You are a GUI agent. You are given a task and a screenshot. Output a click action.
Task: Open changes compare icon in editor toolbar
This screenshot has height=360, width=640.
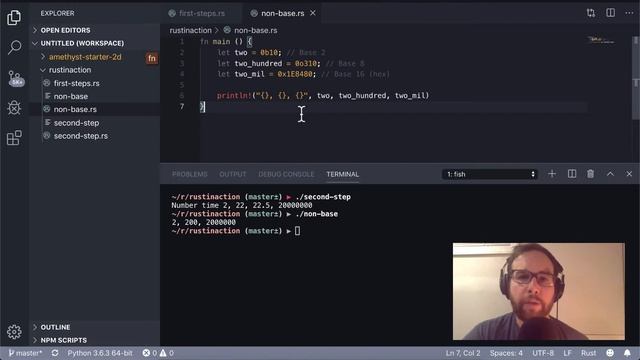pyautogui.click(x=591, y=13)
